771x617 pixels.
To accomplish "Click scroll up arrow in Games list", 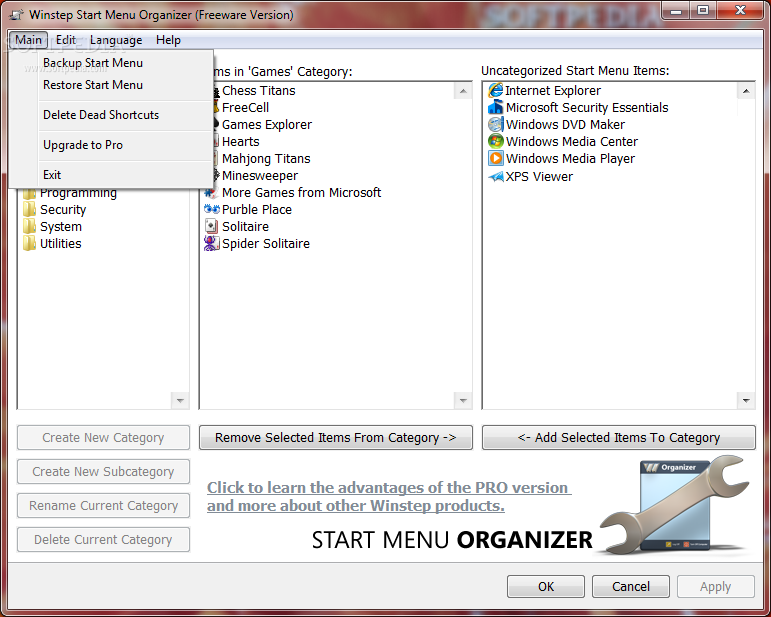I will pyautogui.click(x=463, y=91).
